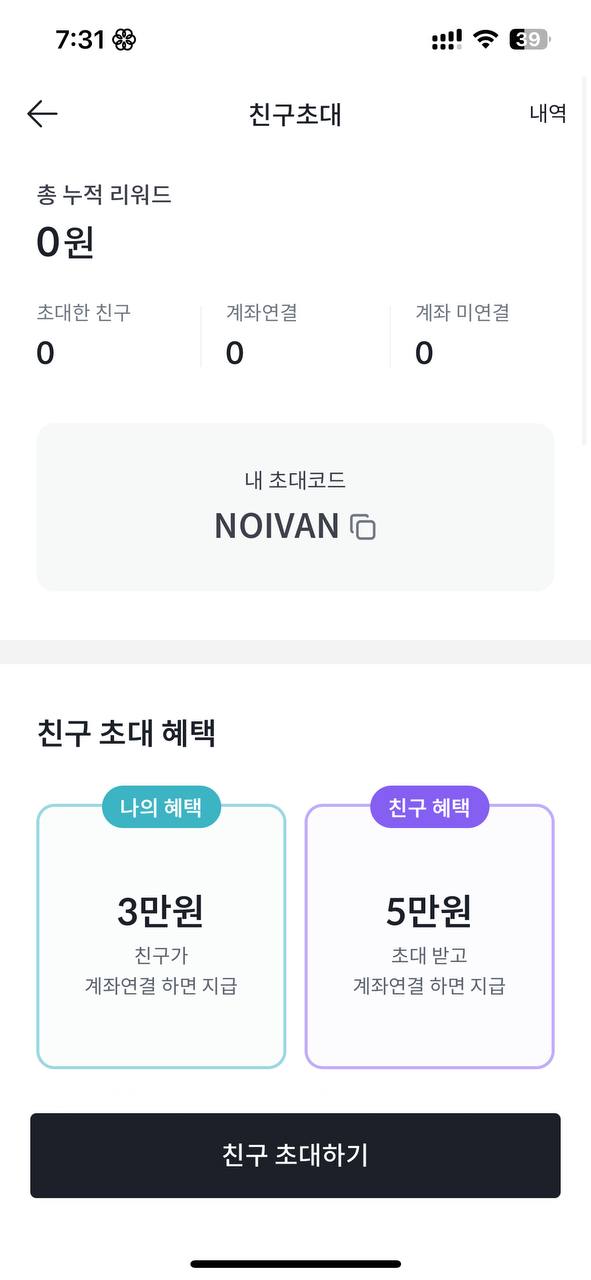Screen dimensions: 591x1280
Task: Tap the 7:31 clock in status bar
Action: 80,40
